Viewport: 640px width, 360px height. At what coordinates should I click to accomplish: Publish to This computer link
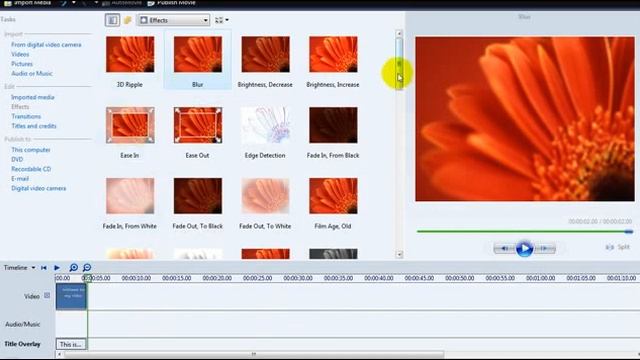pyautogui.click(x=31, y=150)
